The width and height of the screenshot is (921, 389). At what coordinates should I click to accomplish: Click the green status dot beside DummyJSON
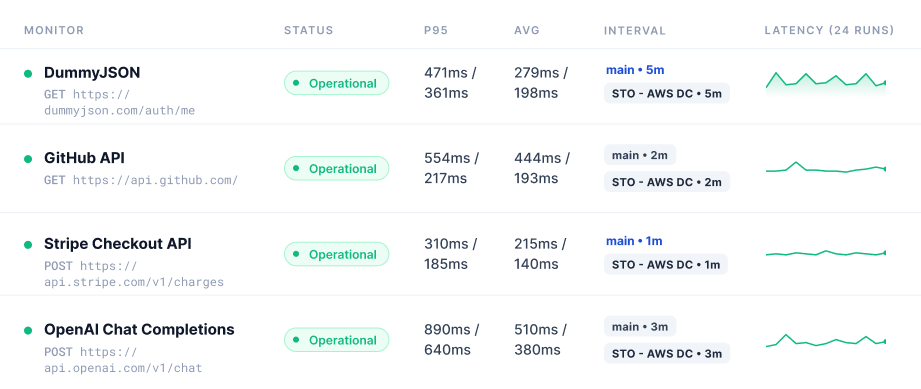[28, 73]
